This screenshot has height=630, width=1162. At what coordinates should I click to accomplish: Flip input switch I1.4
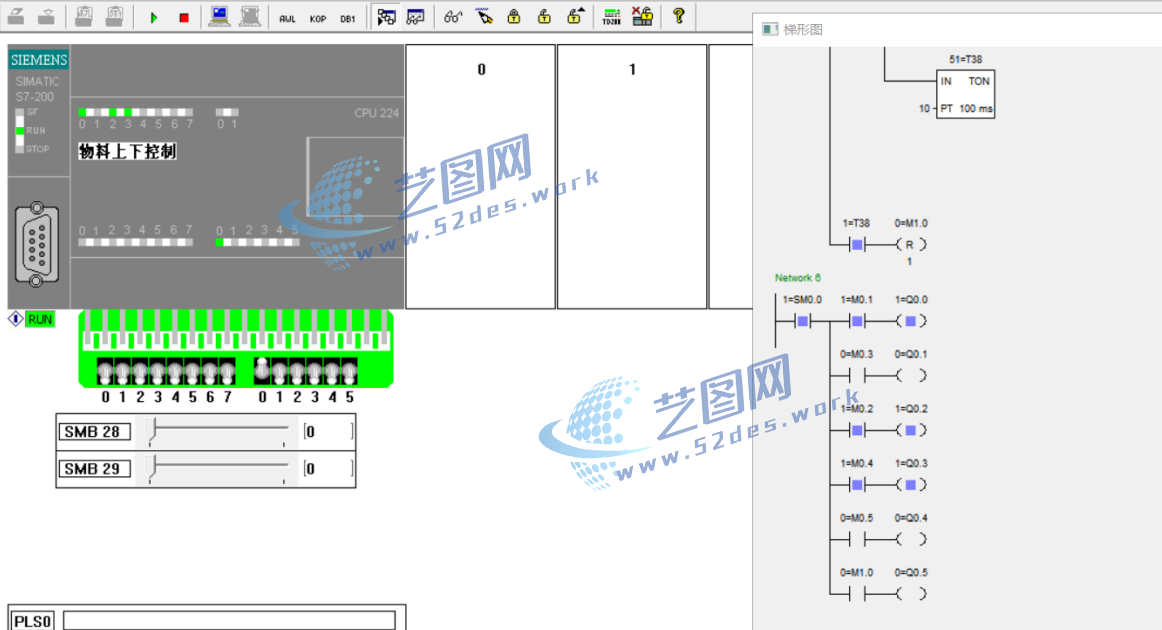(x=332, y=371)
